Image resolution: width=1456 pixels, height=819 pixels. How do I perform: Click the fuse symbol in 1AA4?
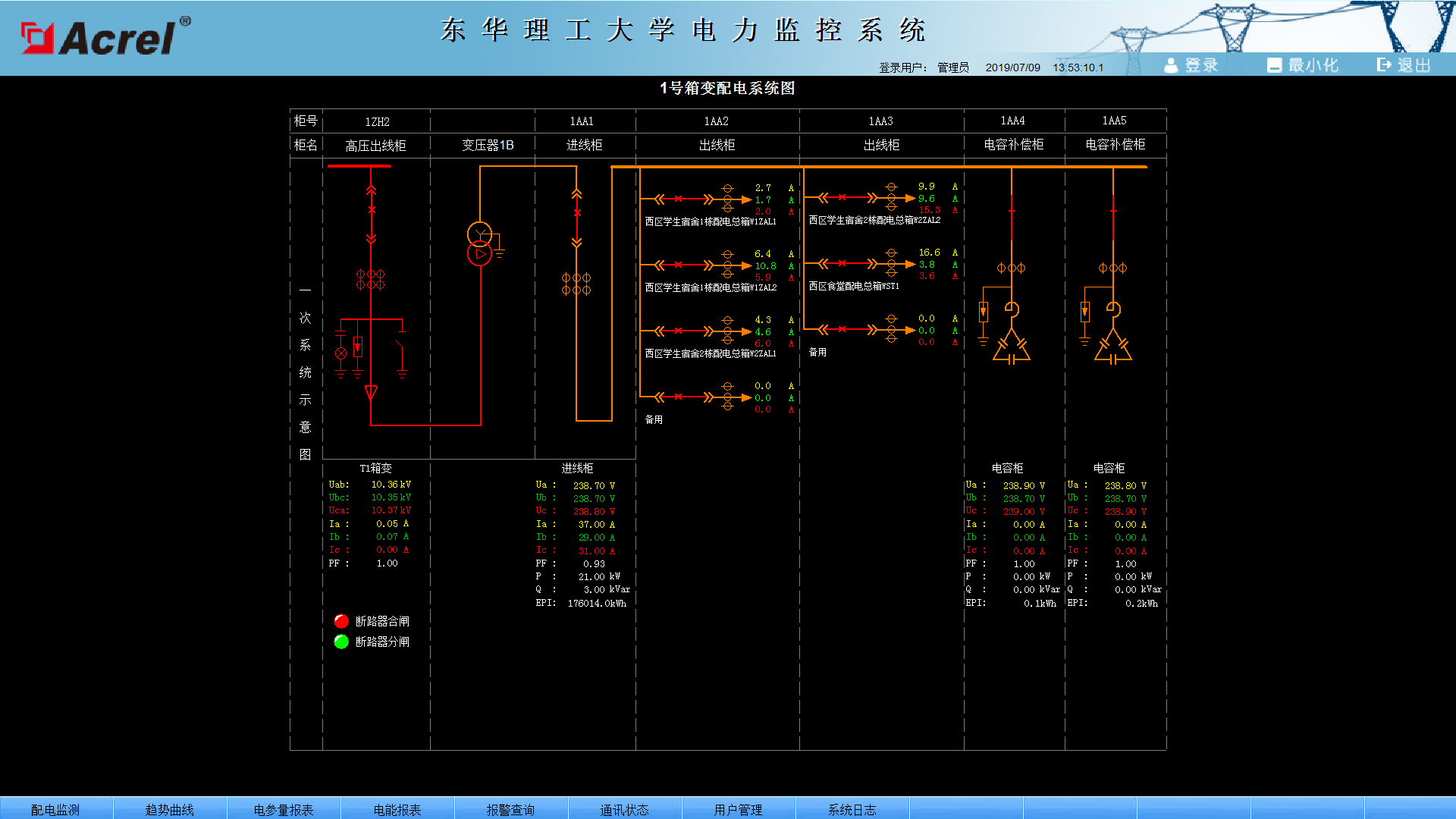(x=984, y=312)
